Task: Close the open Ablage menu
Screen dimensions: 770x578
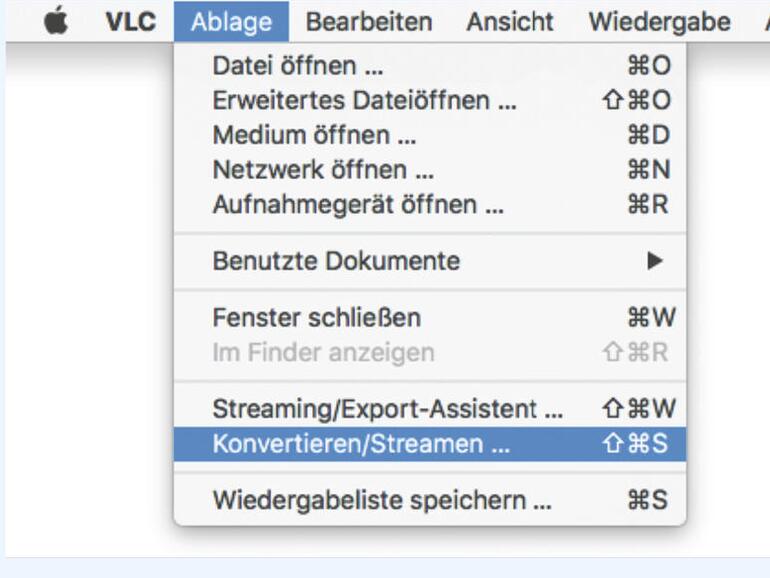Action: click(x=231, y=21)
